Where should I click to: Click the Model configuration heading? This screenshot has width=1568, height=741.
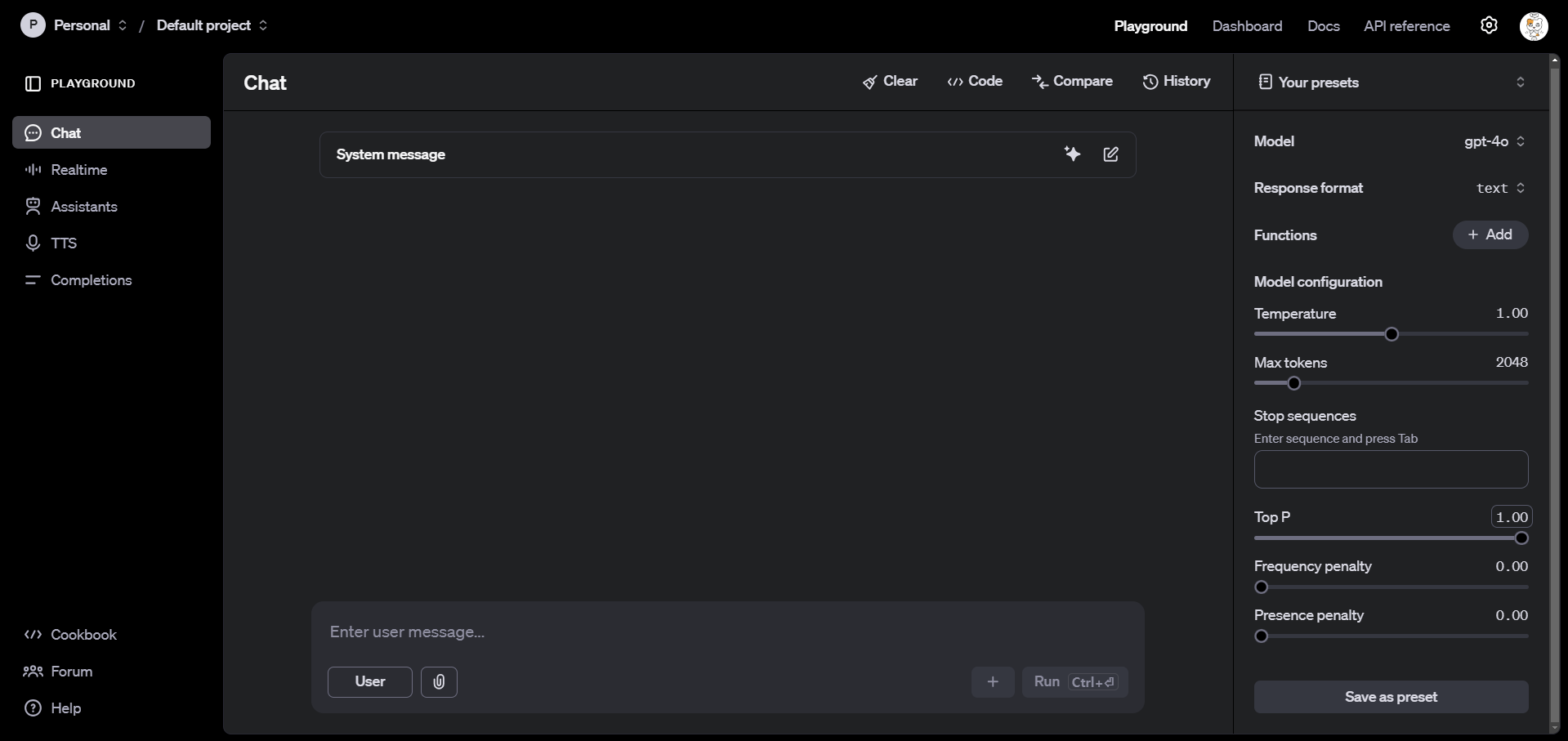(1318, 282)
